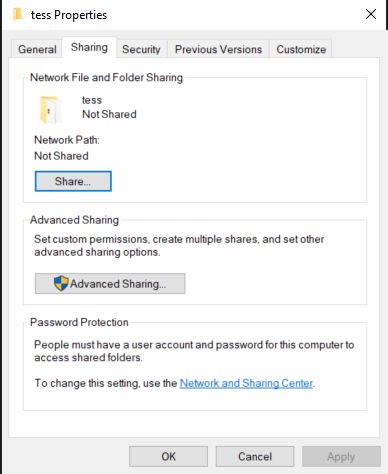Viewport: 388px width, 474px height.
Task: Cancel the properties dialog
Action: [x=255, y=456]
